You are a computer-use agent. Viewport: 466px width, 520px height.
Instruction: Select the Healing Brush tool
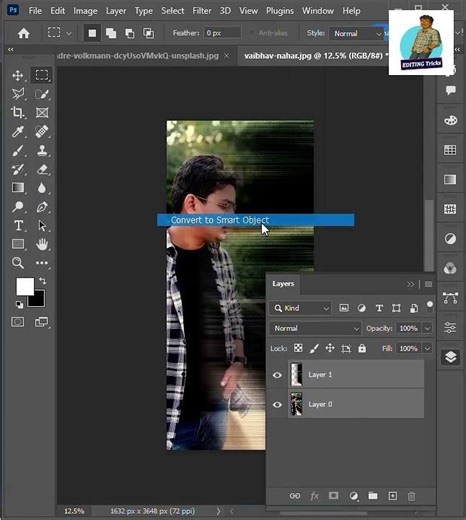click(x=42, y=131)
